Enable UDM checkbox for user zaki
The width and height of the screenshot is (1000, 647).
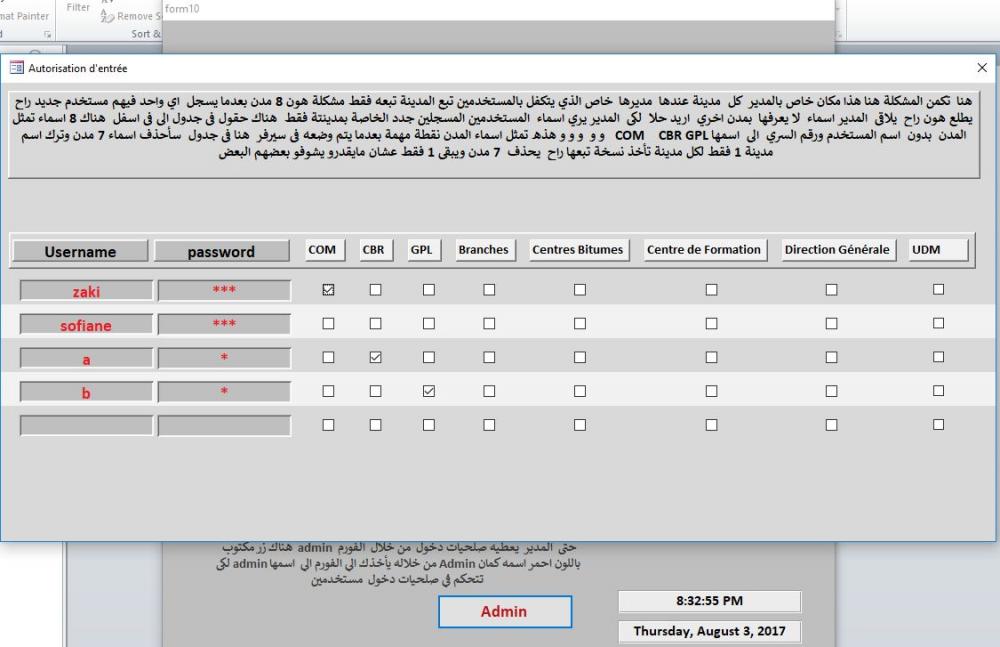938,290
